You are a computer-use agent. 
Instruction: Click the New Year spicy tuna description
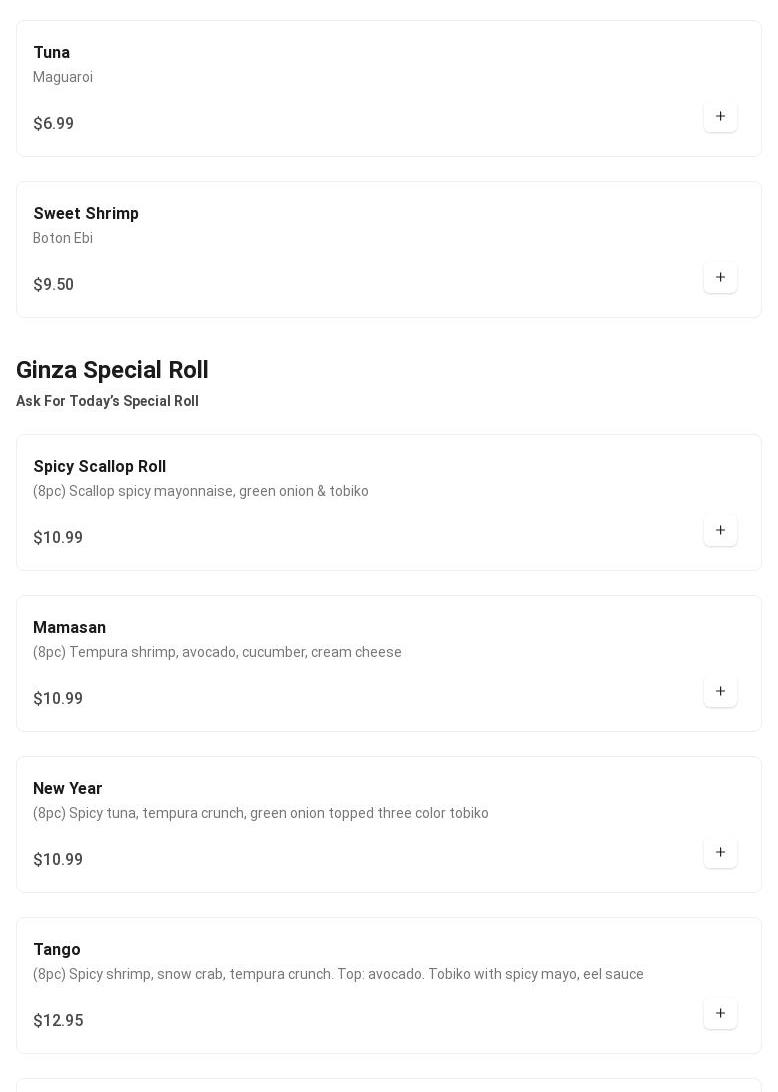point(261,813)
